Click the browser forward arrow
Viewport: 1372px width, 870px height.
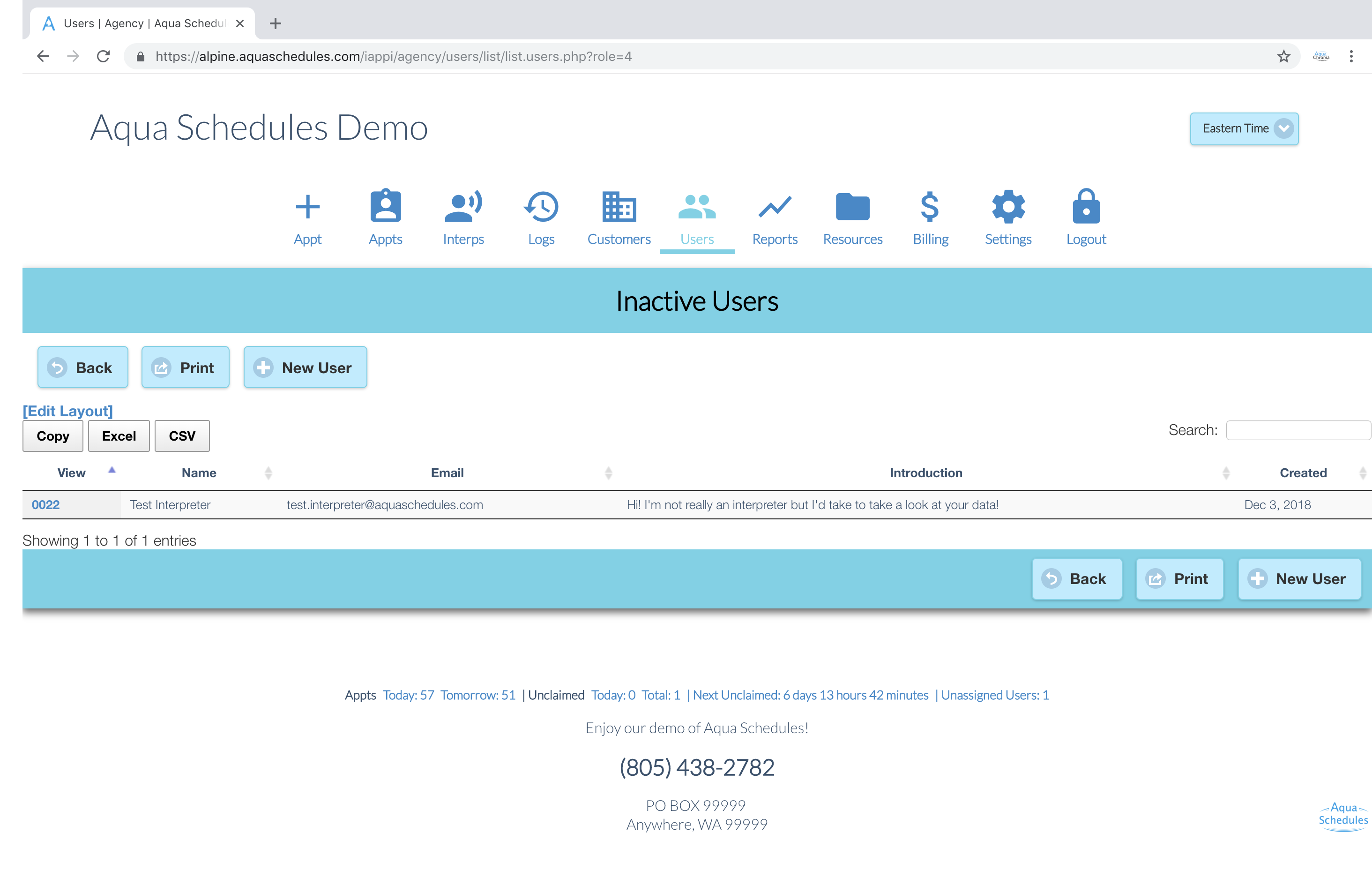tap(73, 56)
